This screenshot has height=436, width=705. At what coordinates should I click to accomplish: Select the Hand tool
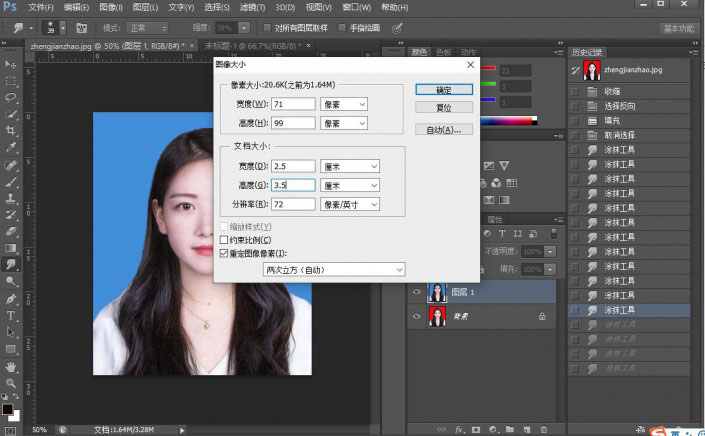pos(11,366)
